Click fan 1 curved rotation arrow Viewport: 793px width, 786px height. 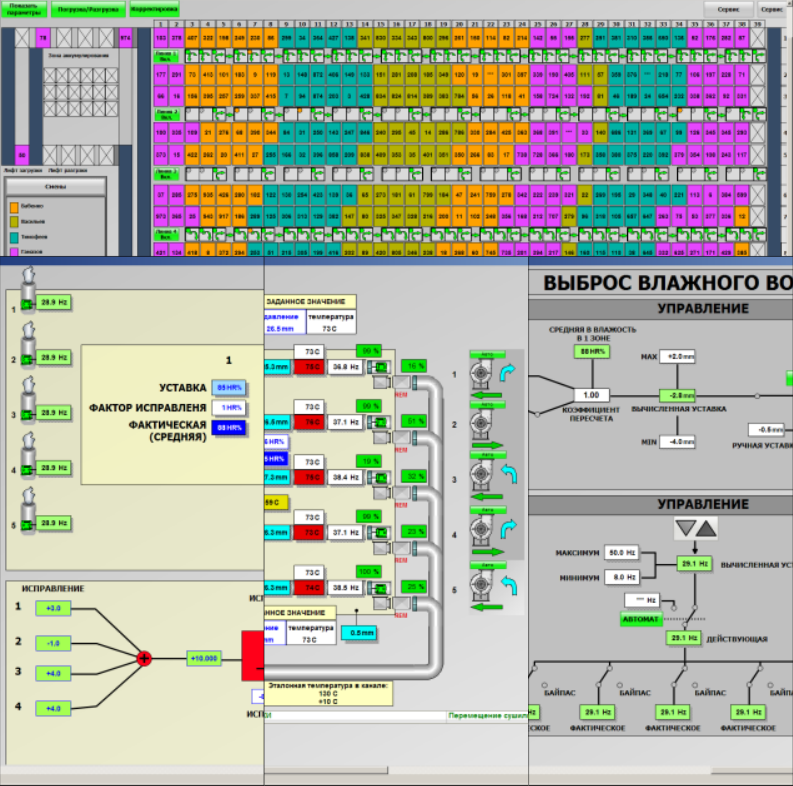tap(508, 373)
